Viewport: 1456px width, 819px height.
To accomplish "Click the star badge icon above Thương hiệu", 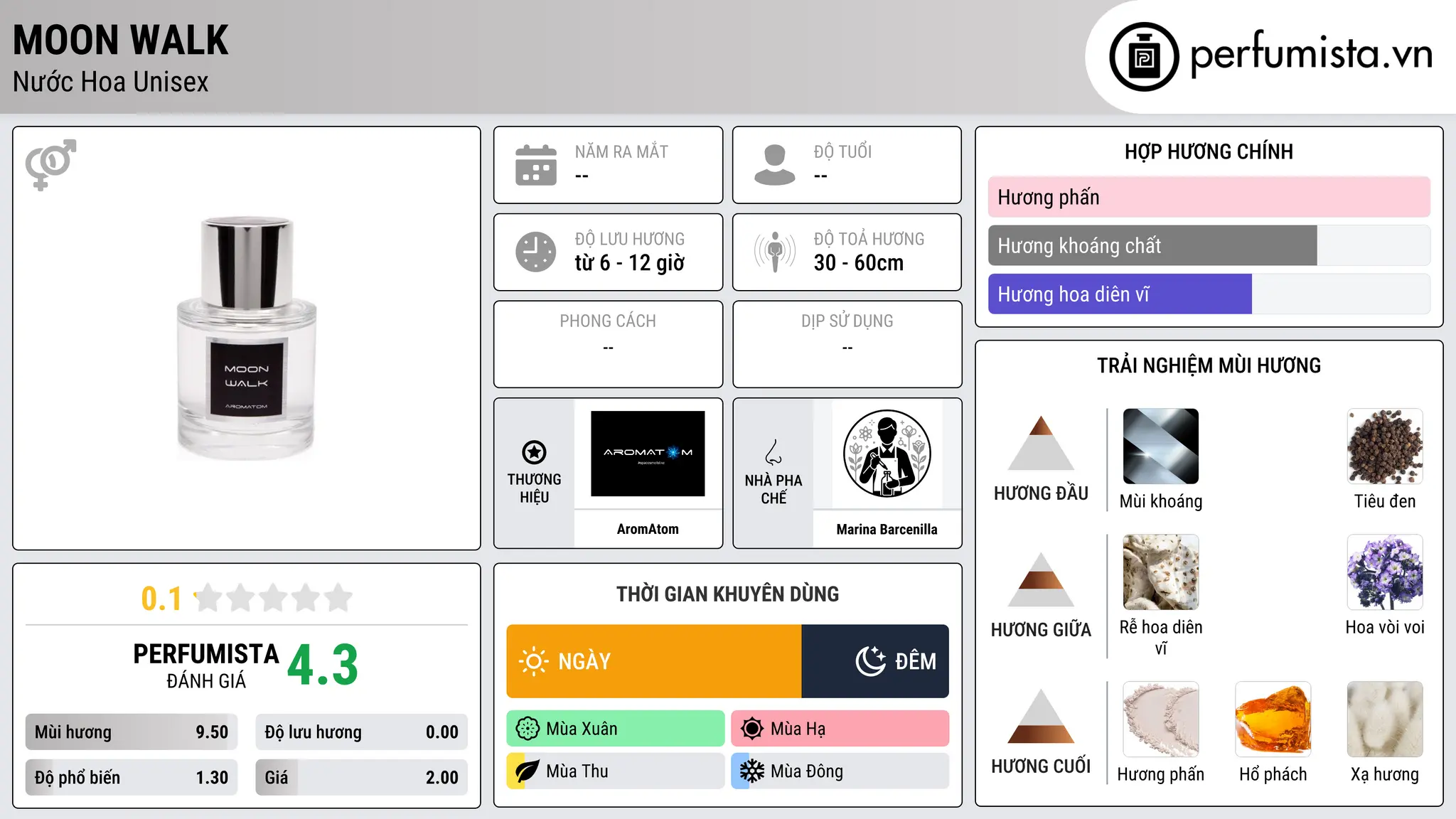I will 534,452.
